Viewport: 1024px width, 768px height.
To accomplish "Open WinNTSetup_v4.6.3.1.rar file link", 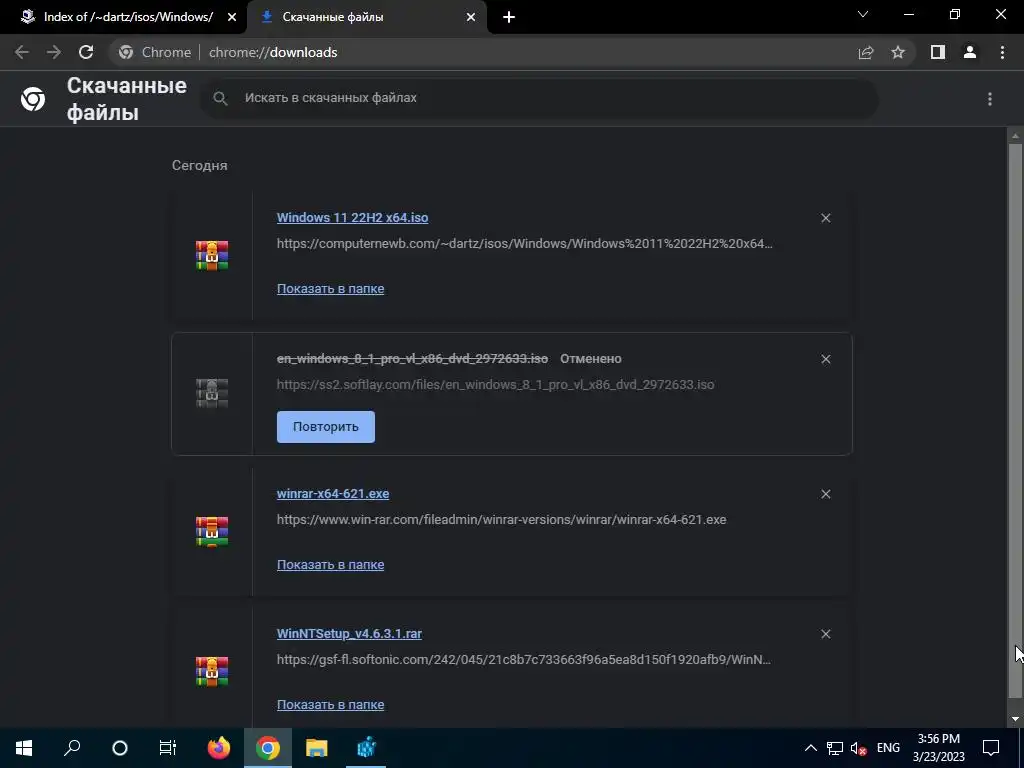I will point(349,633).
